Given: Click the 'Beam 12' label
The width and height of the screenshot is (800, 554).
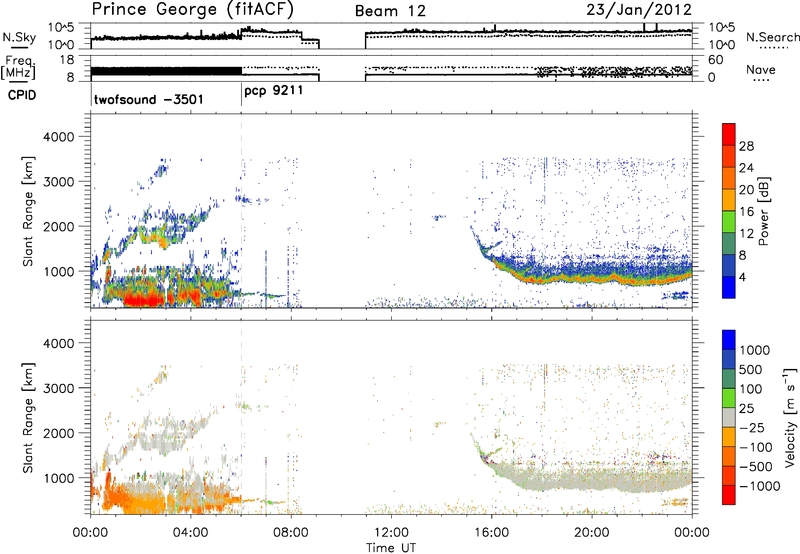Looking at the screenshot, I should pyautogui.click(x=390, y=11).
